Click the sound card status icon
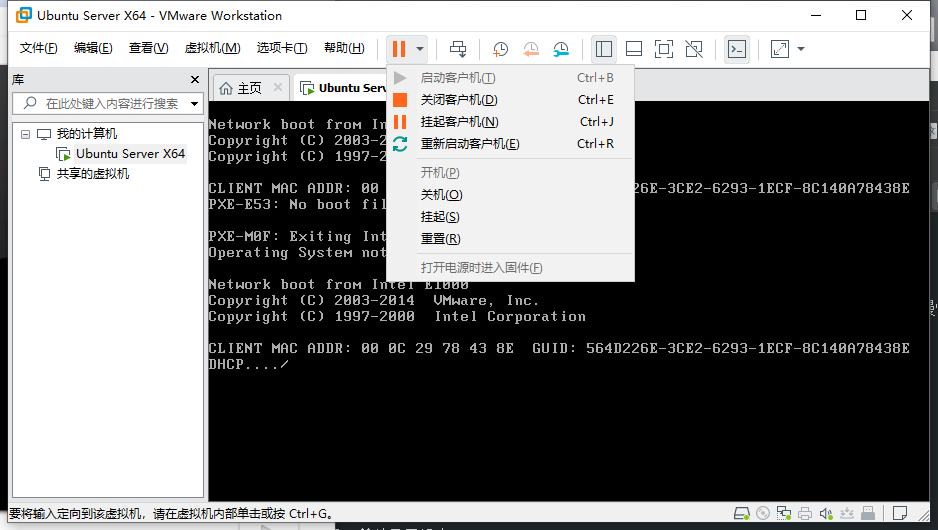 click(x=826, y=513)
